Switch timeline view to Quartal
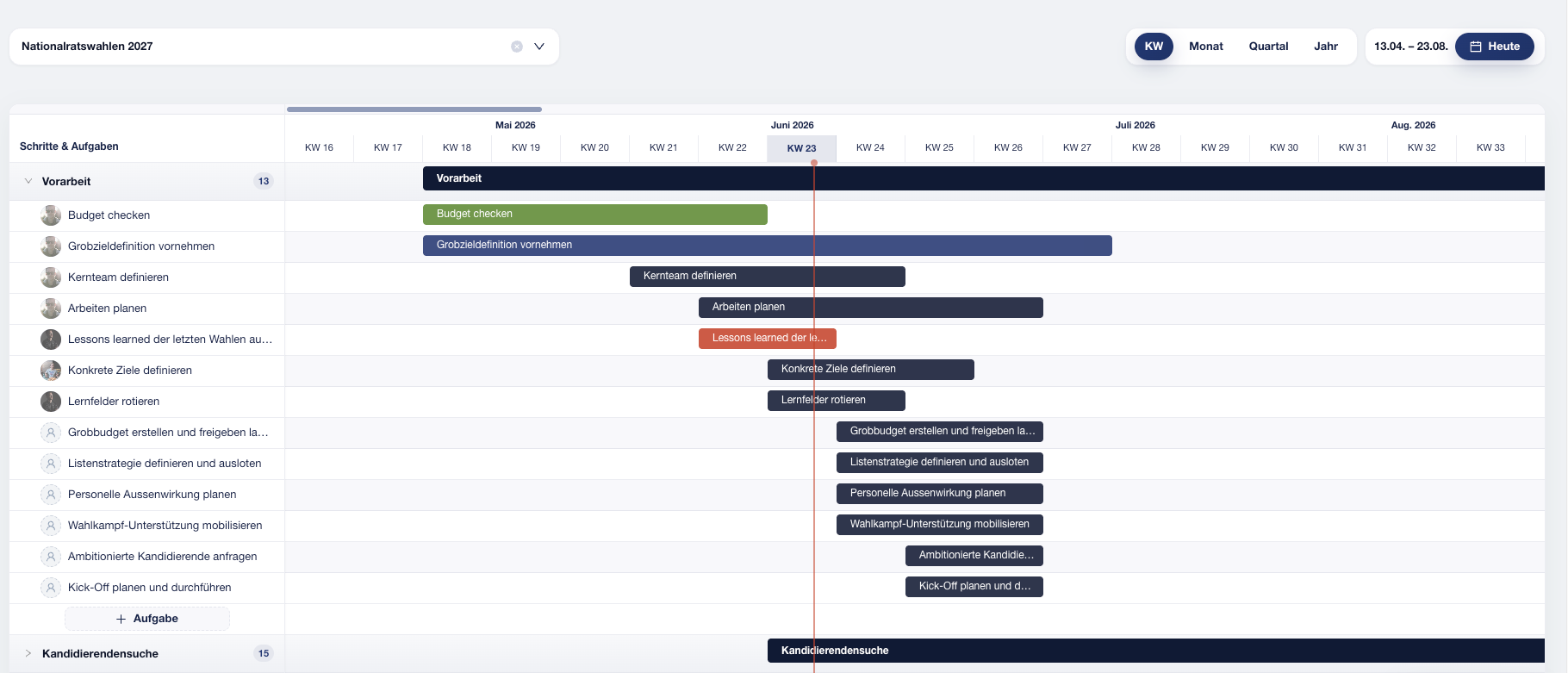The height and width of the screenshot is (673, 1568). [x=1269, y=47]
